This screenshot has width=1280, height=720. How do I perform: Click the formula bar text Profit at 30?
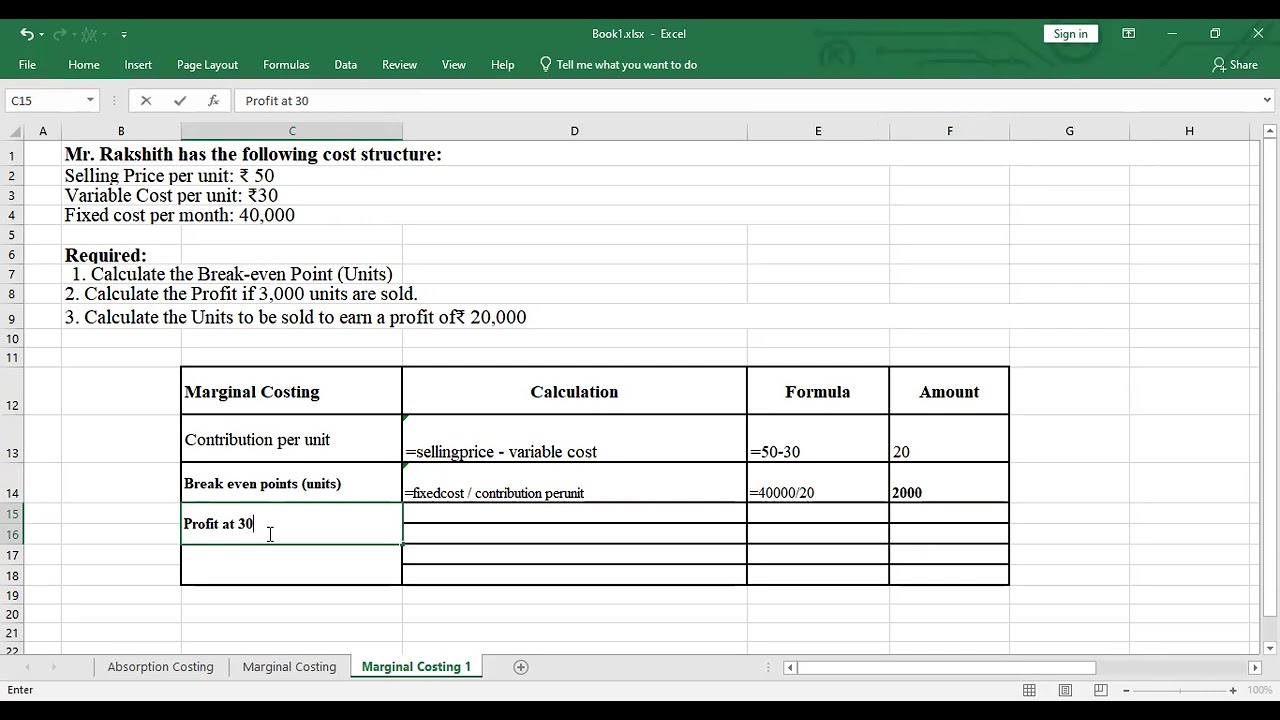click(277, 101)
